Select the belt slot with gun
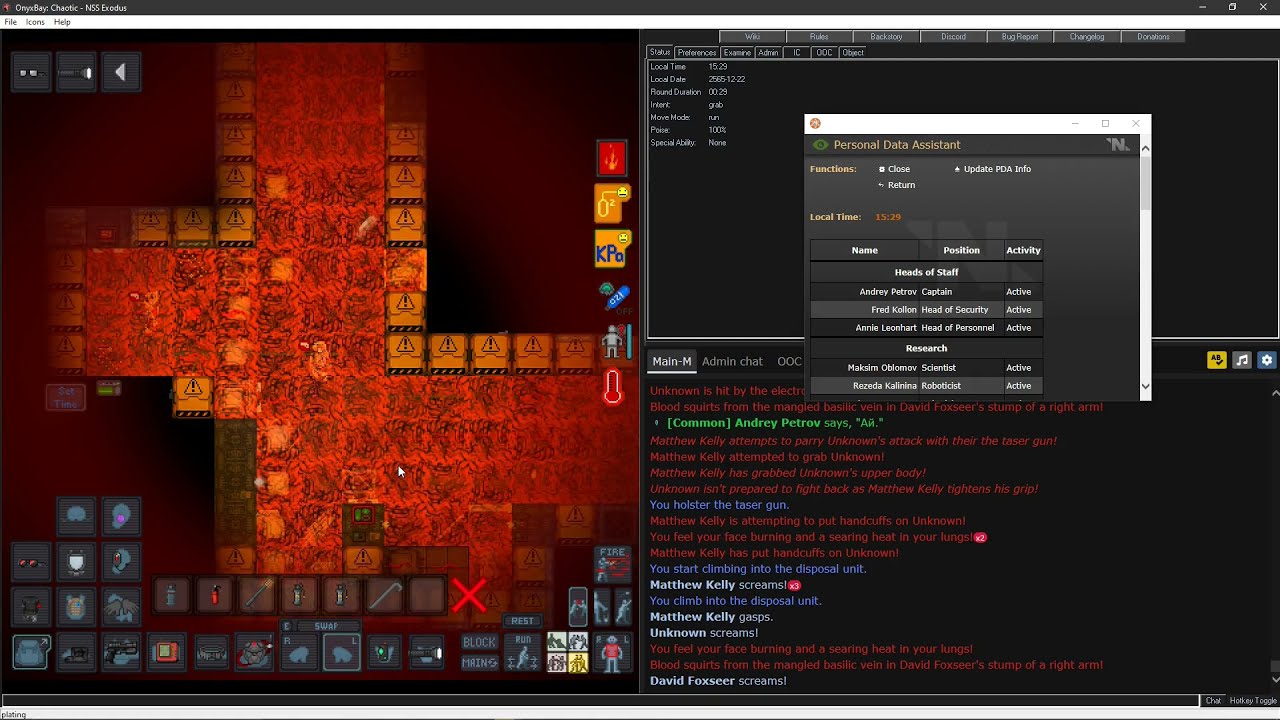Image resolution: width=1280 pixels, height=720 pixels. [x=121, y=653]
